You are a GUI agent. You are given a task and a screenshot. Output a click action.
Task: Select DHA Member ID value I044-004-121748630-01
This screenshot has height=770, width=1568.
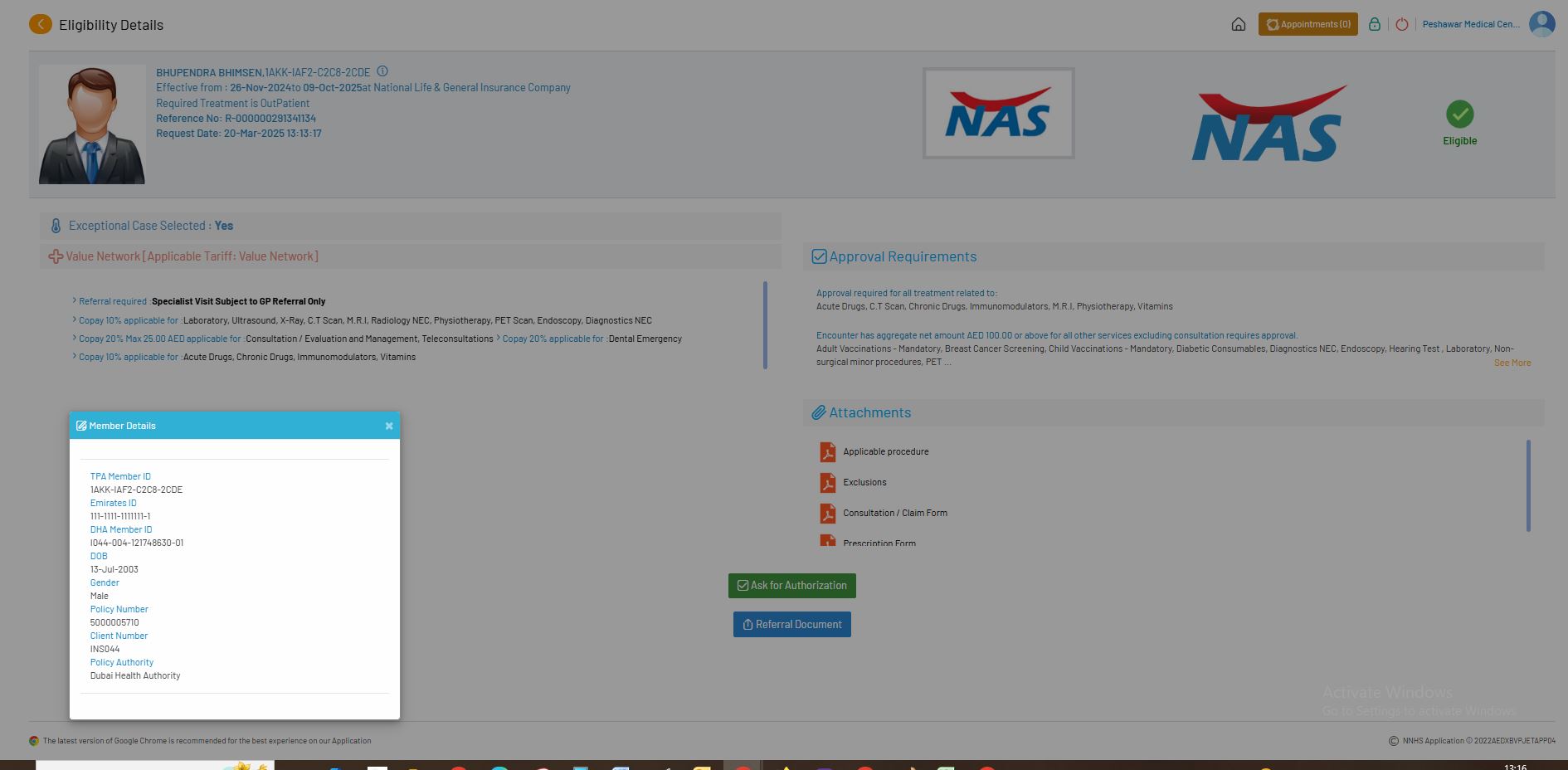click(x=137, y=543)
